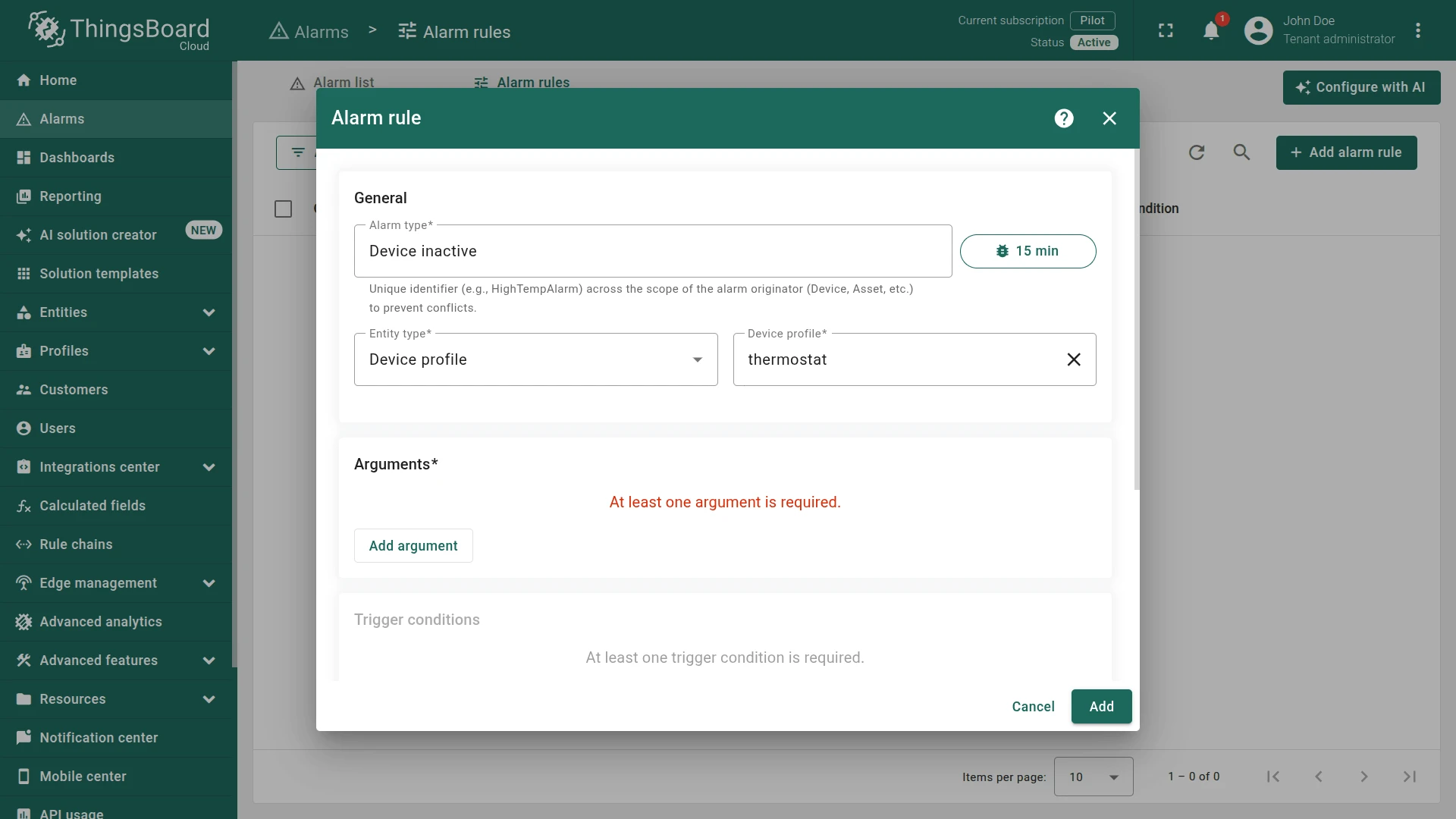The width and height of the screenshot is (1456, 819).
Task: Open the table filter button
Action: pyautogui.click(x=297, y=152)
